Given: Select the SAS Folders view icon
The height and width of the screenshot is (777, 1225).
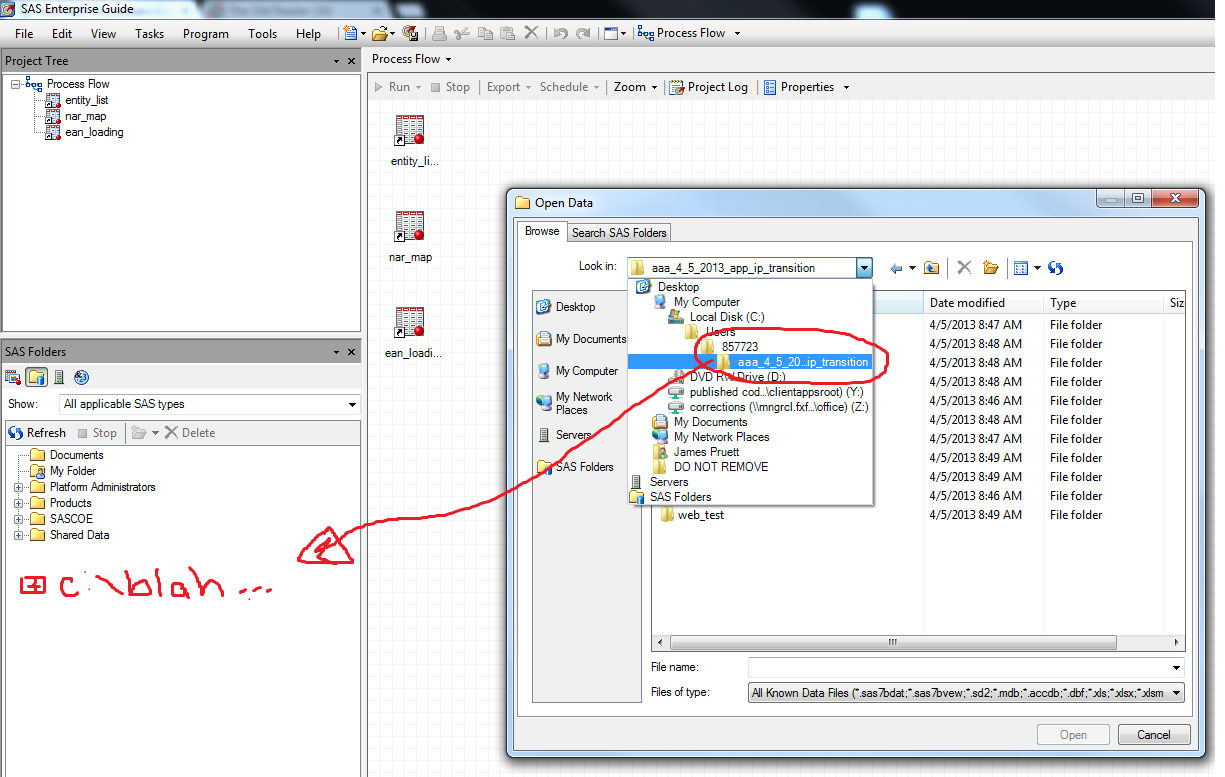Looking at the screenshot, I should 37,377.
